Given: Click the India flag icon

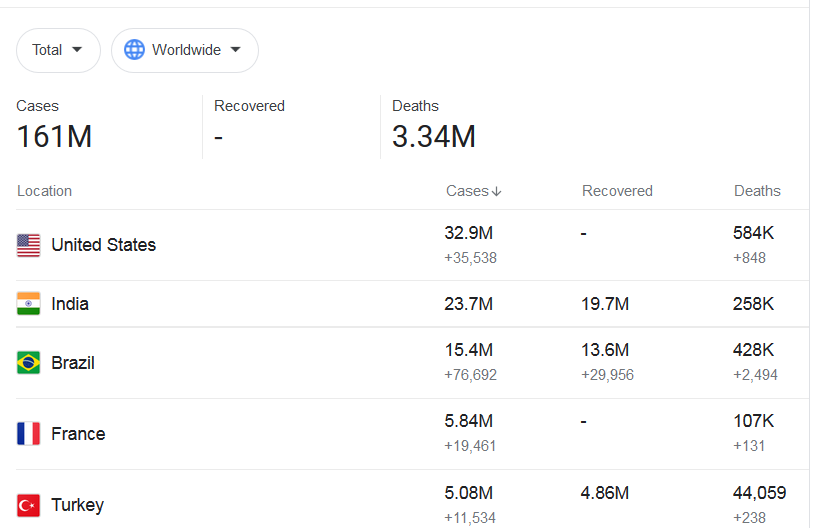Looking at the screenshot, I should 28,304.
